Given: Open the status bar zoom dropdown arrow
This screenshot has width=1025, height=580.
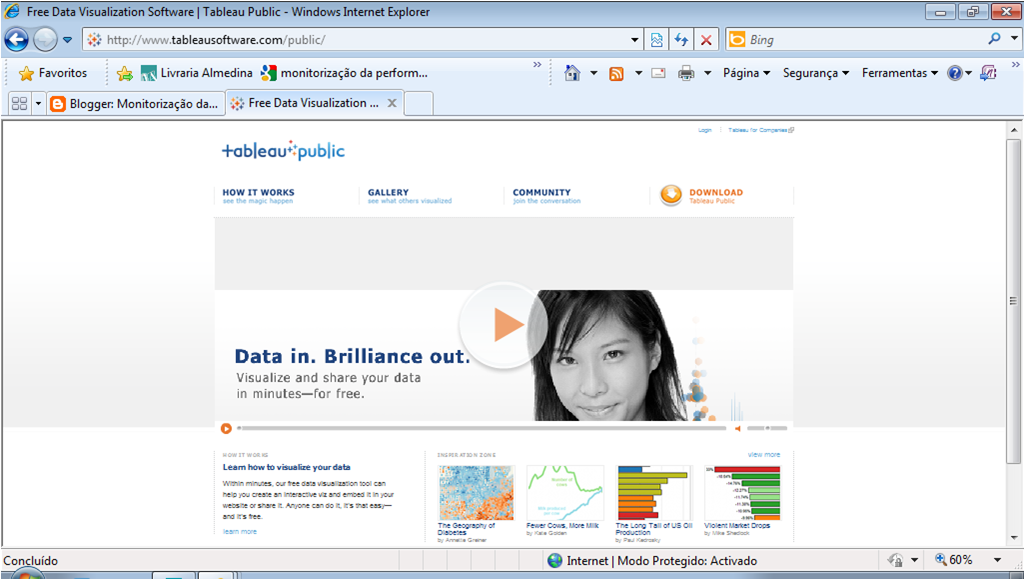Looking at the screenshot, I should pyautogui.click(x=998, y=560).
